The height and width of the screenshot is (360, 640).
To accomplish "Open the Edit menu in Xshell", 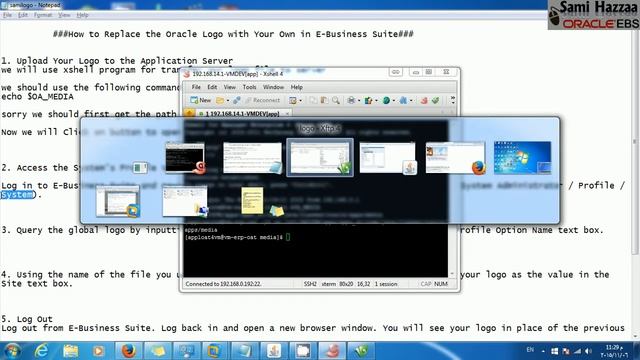I will (x=212, y=87).
